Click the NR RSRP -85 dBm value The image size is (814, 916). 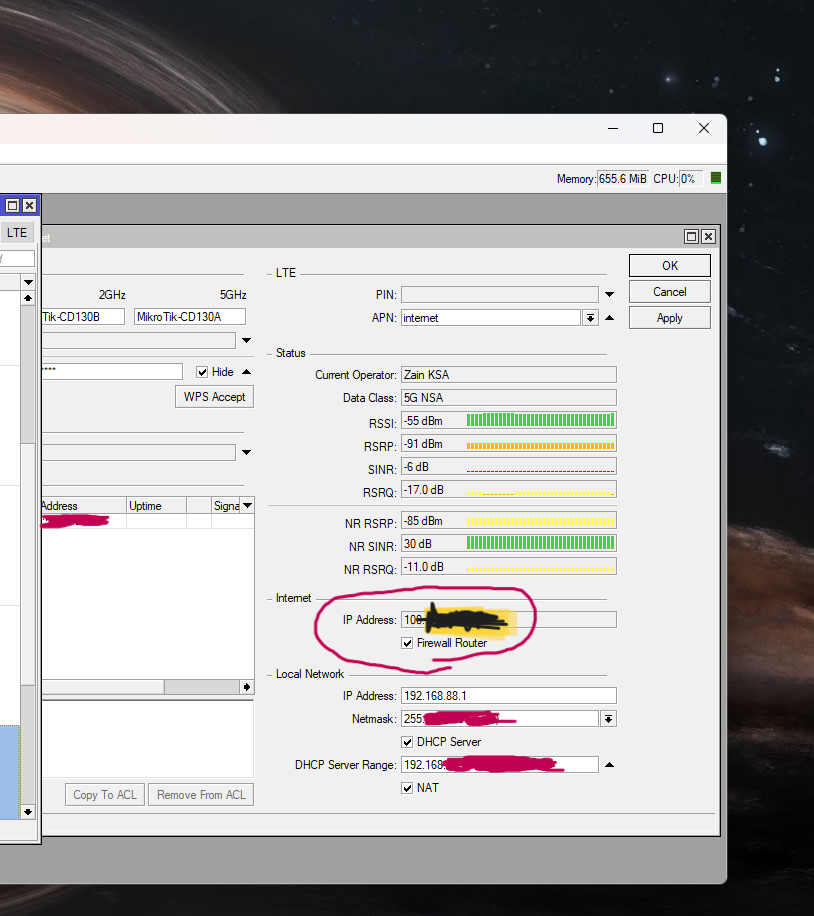pos(424,521)
